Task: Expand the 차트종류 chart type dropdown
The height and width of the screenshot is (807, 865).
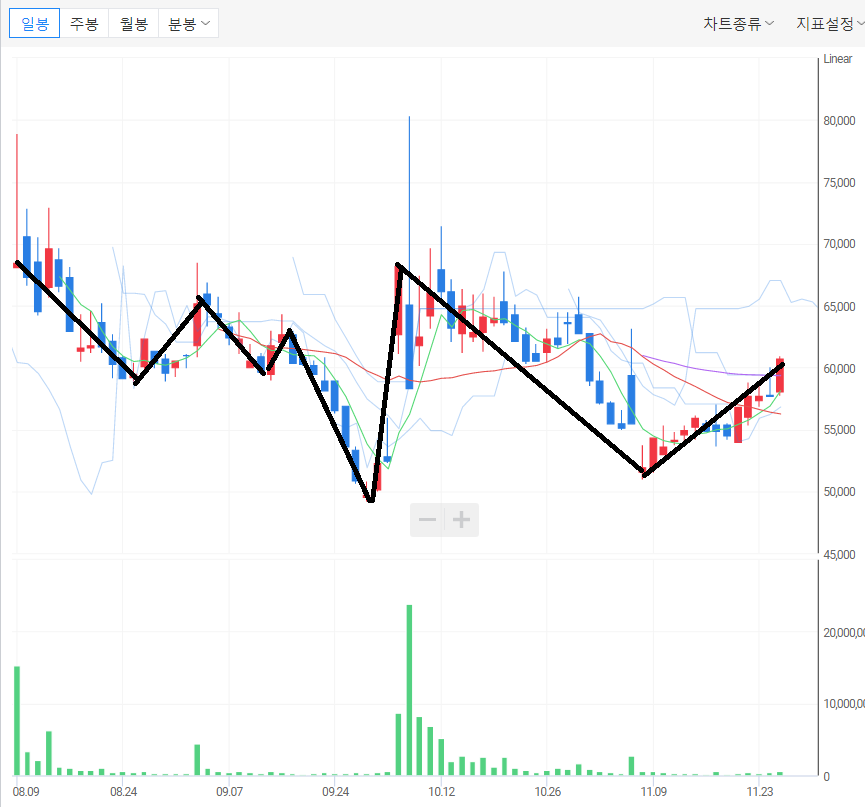Action: click(x=738, y=23)
